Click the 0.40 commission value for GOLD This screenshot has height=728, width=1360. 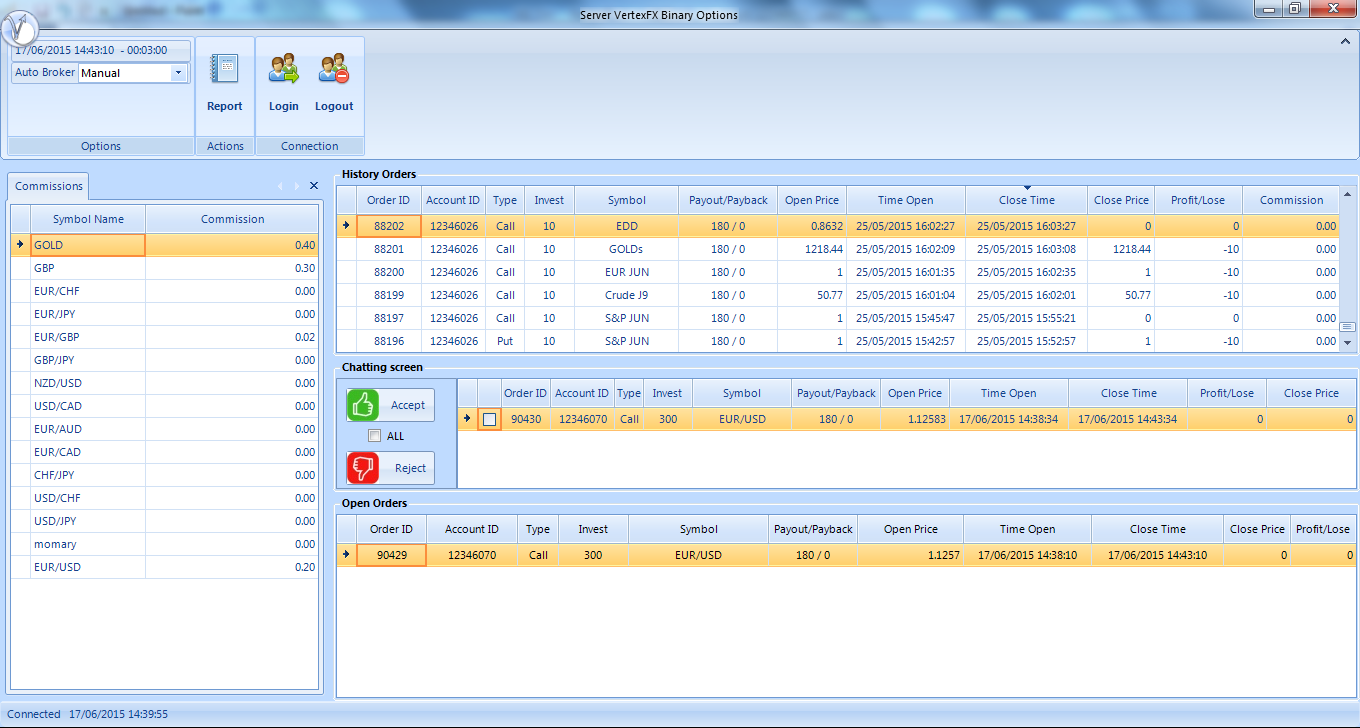point(232,245)
